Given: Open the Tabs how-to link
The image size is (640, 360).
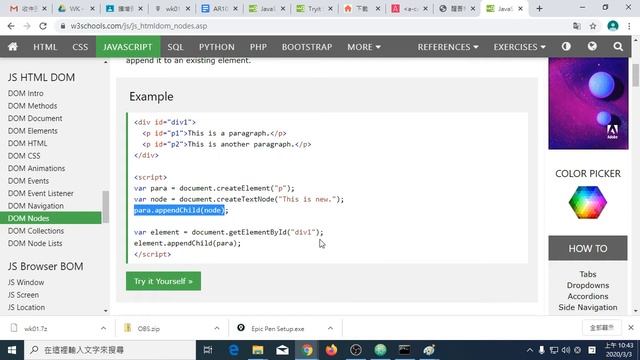Looking at the screenshot, I should tap(588, 274).
